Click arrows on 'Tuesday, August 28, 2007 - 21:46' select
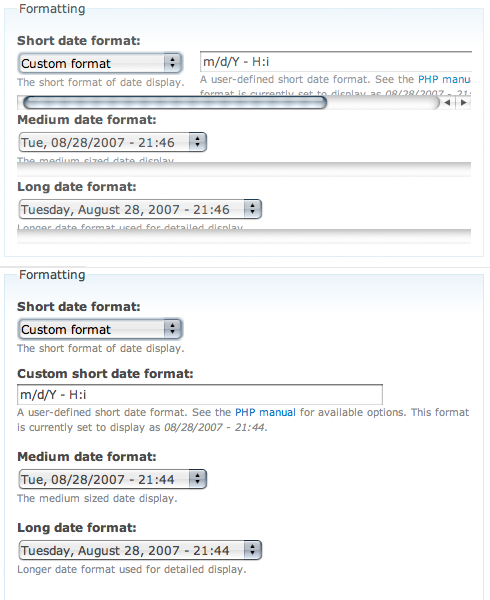The image size is (490, 600). 252,209
